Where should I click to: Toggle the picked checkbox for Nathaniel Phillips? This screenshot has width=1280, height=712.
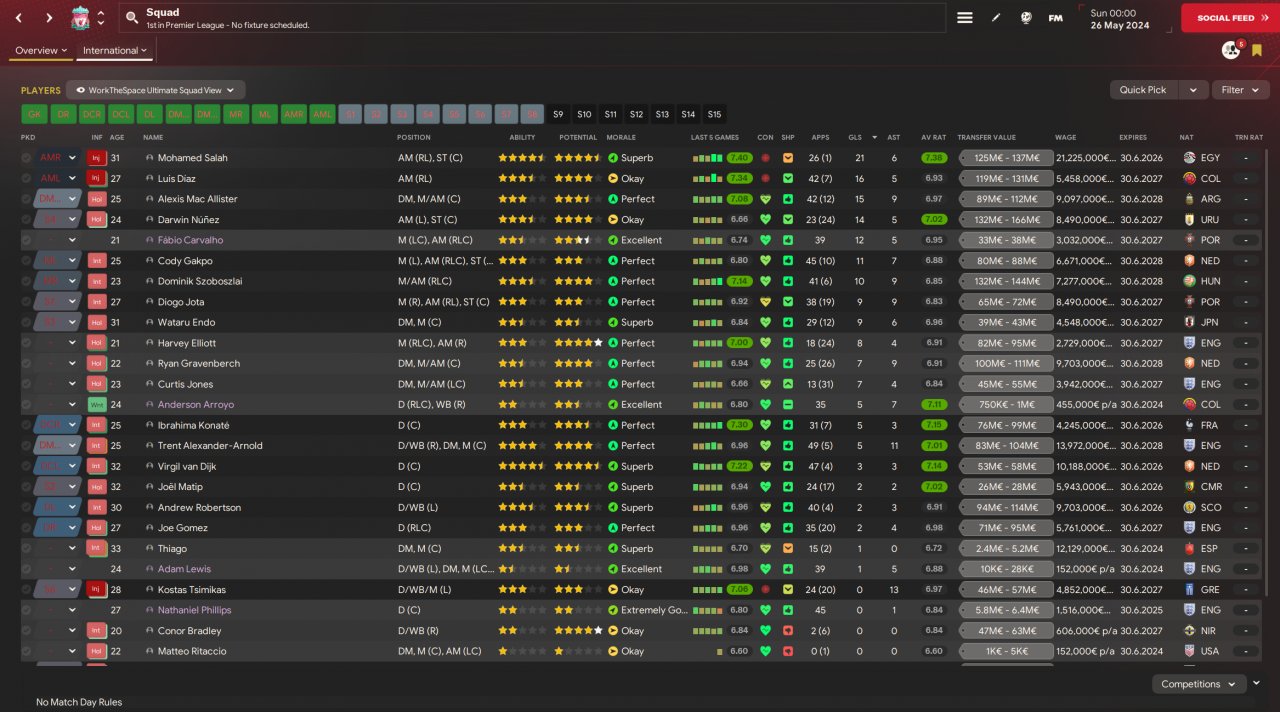pos(26,610)
